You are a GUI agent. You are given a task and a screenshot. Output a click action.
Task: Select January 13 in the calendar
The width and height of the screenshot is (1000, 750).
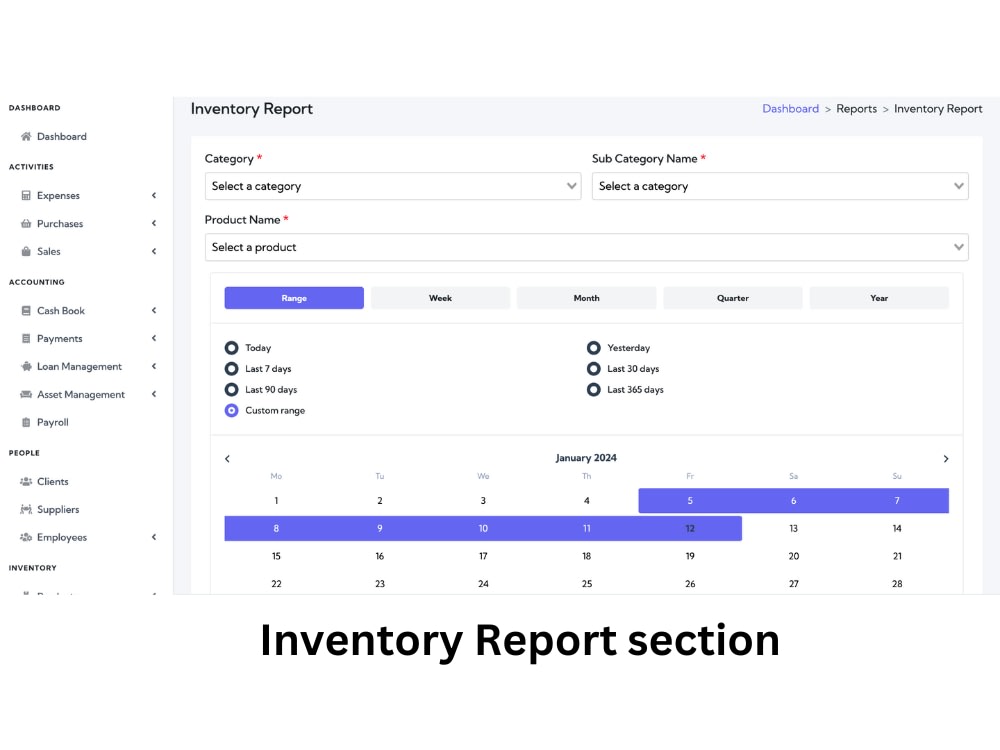pyautogui.click(x=793, y=529)
